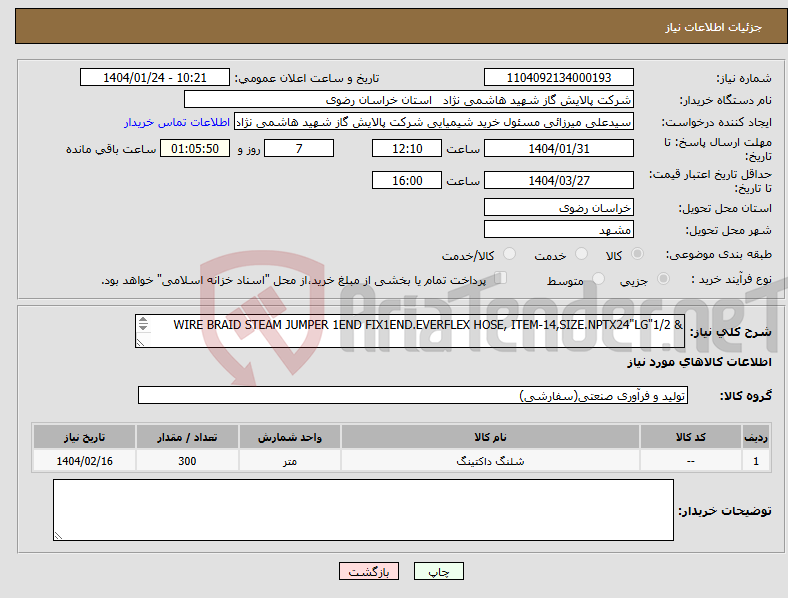Viewport: 788px width, 598px height.
Task: Click the price validity date 1404/03/27 field
Action: 558,180
